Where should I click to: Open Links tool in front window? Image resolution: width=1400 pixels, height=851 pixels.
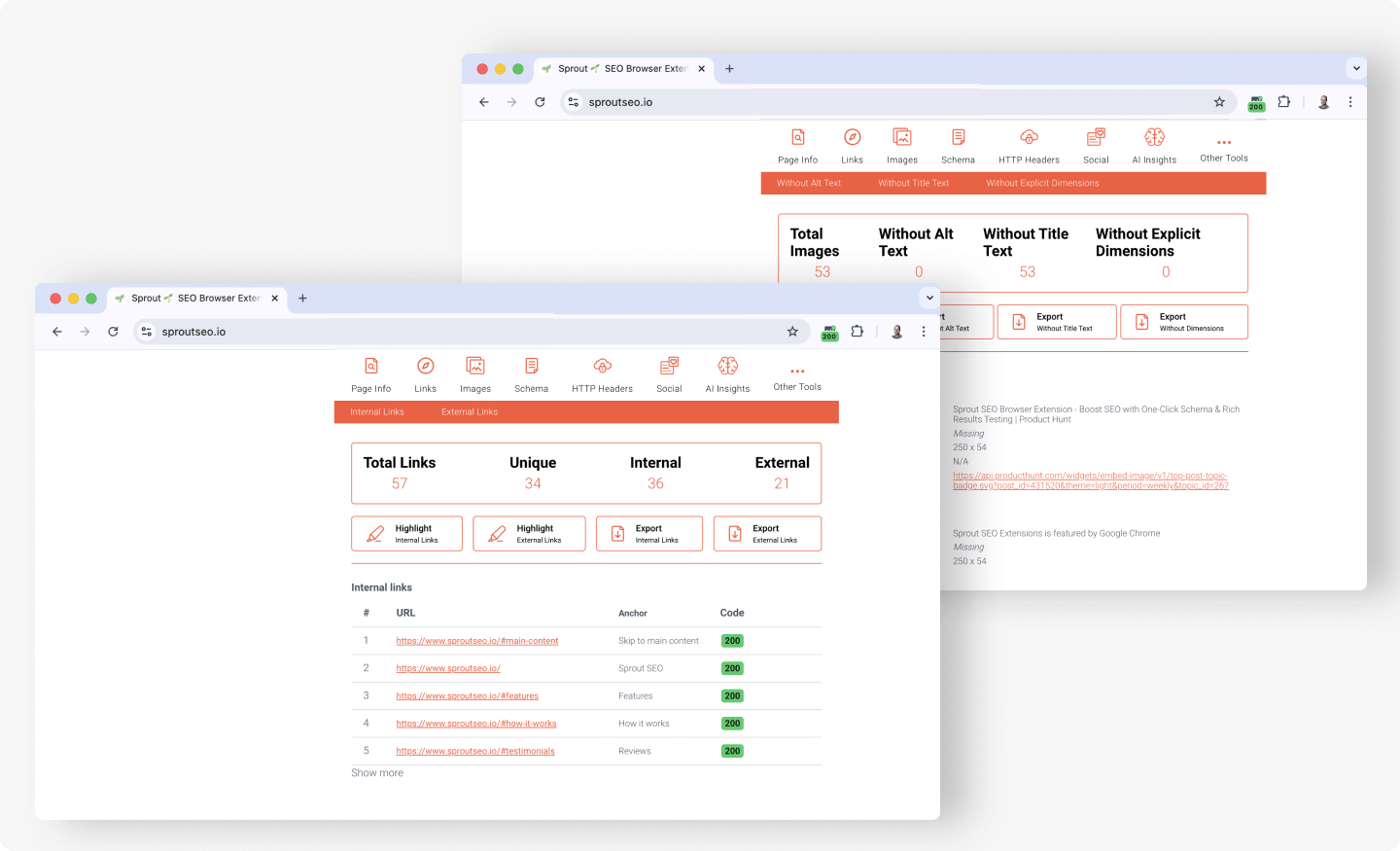click(425, 374)
